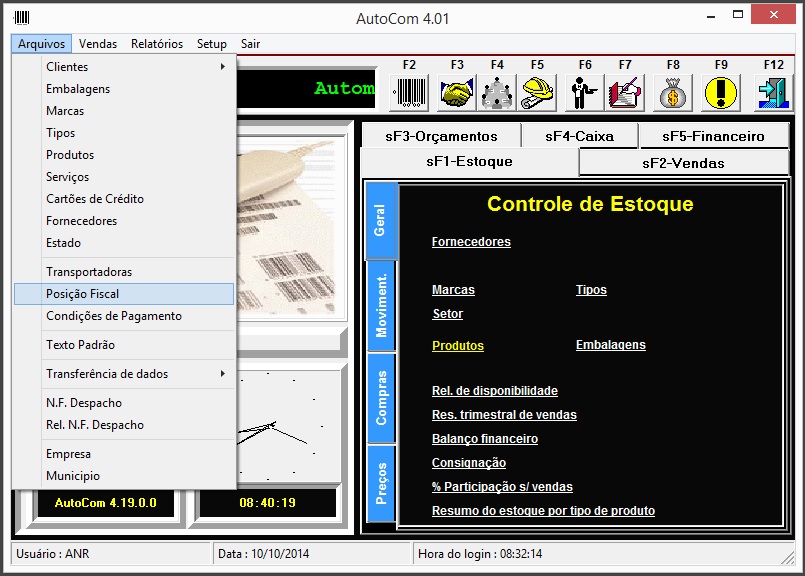Screen dimensions: 805x576
Task: Click the F9 yellow exclamation icon
Action: click(721, 93)
